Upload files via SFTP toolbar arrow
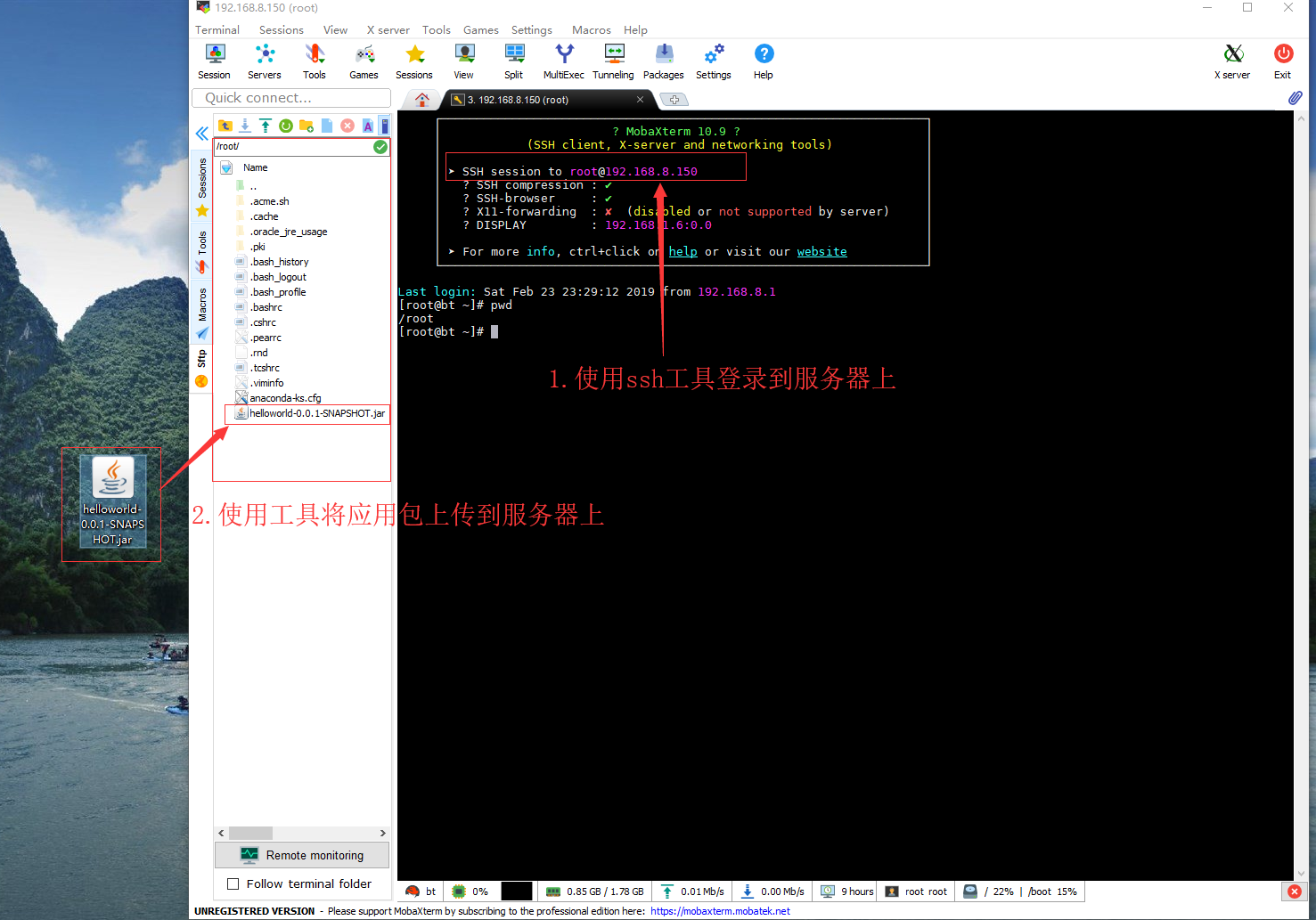The height and width of the screenshot is (920, 1316). (266, 126)
